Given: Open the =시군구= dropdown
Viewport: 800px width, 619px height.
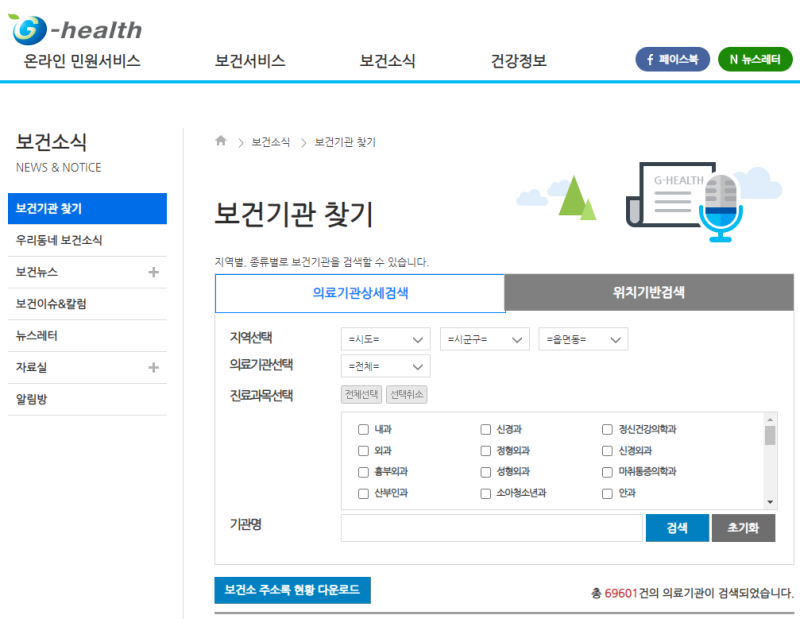Looking at the screenshot, I should point(484,338).
